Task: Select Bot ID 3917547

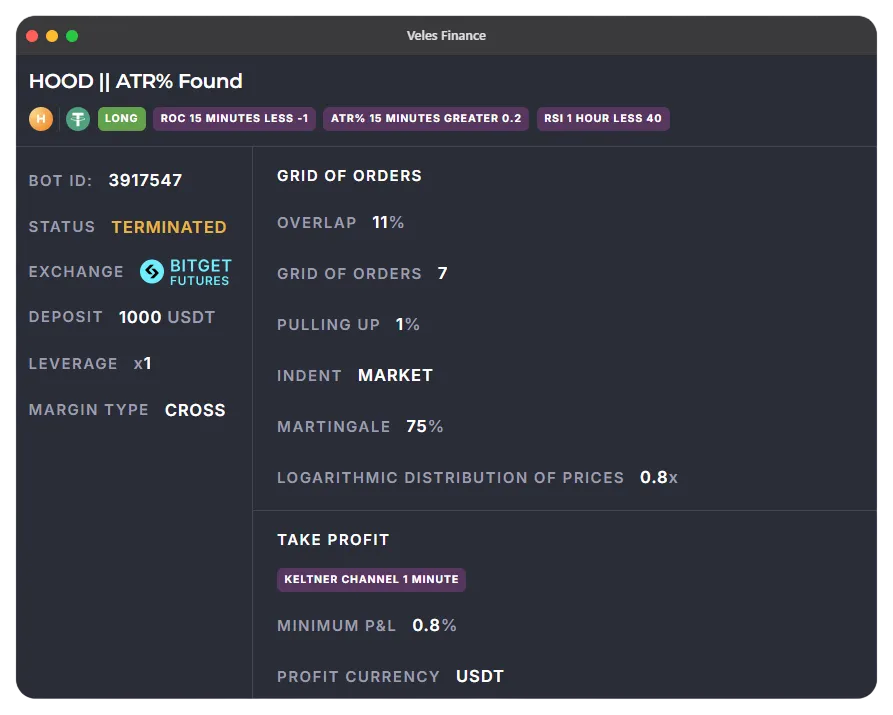Action: 145,180
